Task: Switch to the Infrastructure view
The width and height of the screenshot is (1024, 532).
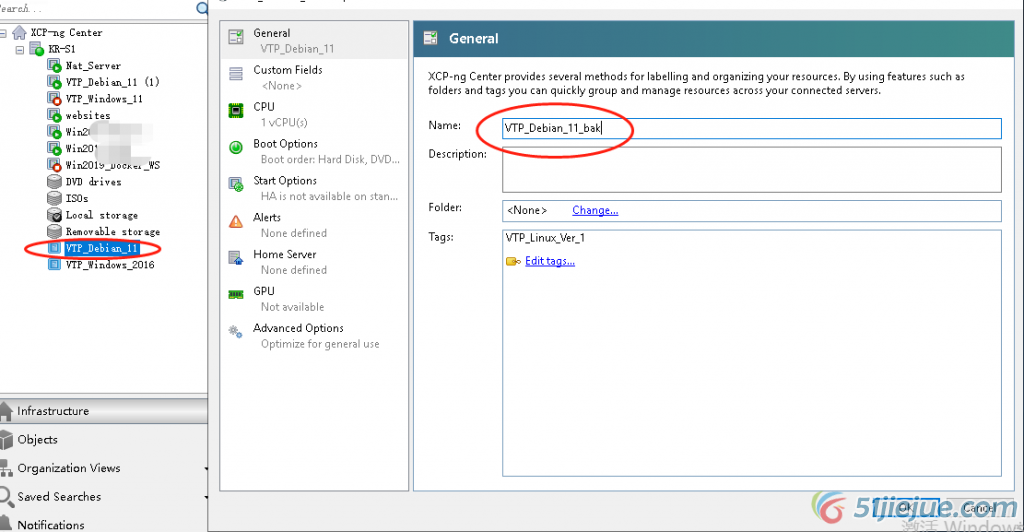Action: [x=53, y=411]
